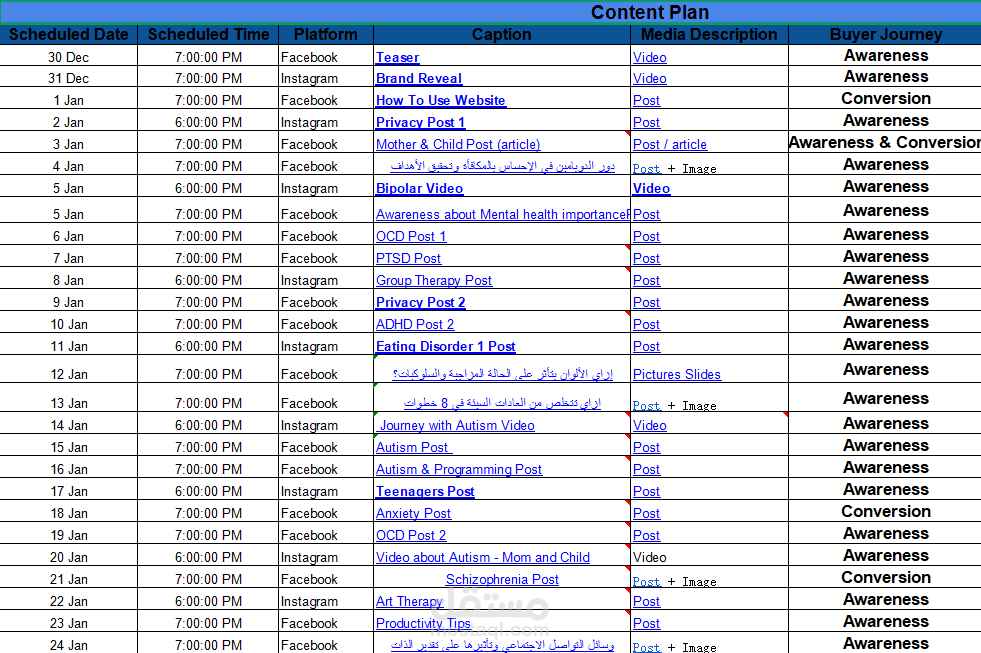981x653 pixels.
Task: Open the Bipolar Video caption link
Action: pos(419,189)
